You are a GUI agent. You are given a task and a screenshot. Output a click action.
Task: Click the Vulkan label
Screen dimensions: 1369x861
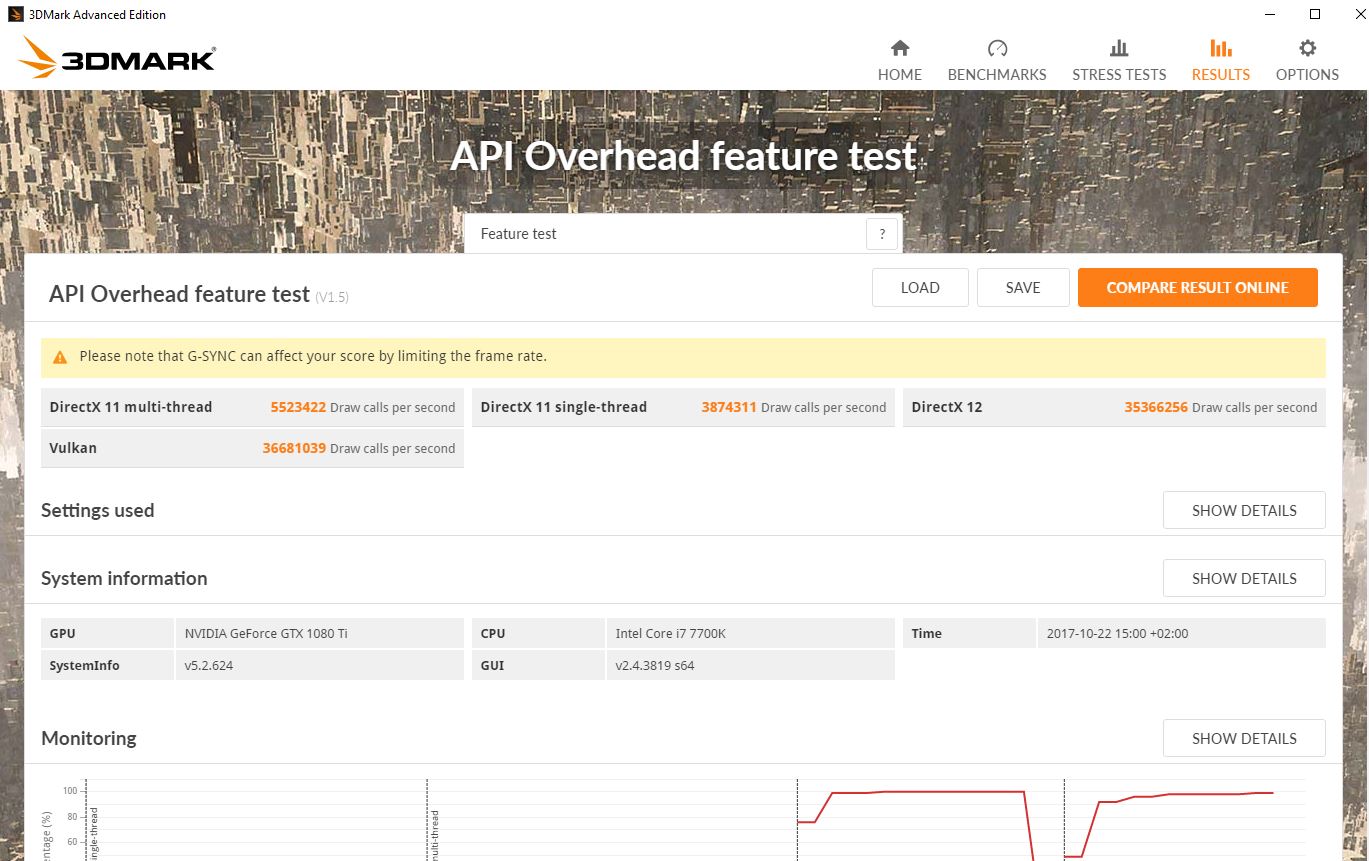73,448
